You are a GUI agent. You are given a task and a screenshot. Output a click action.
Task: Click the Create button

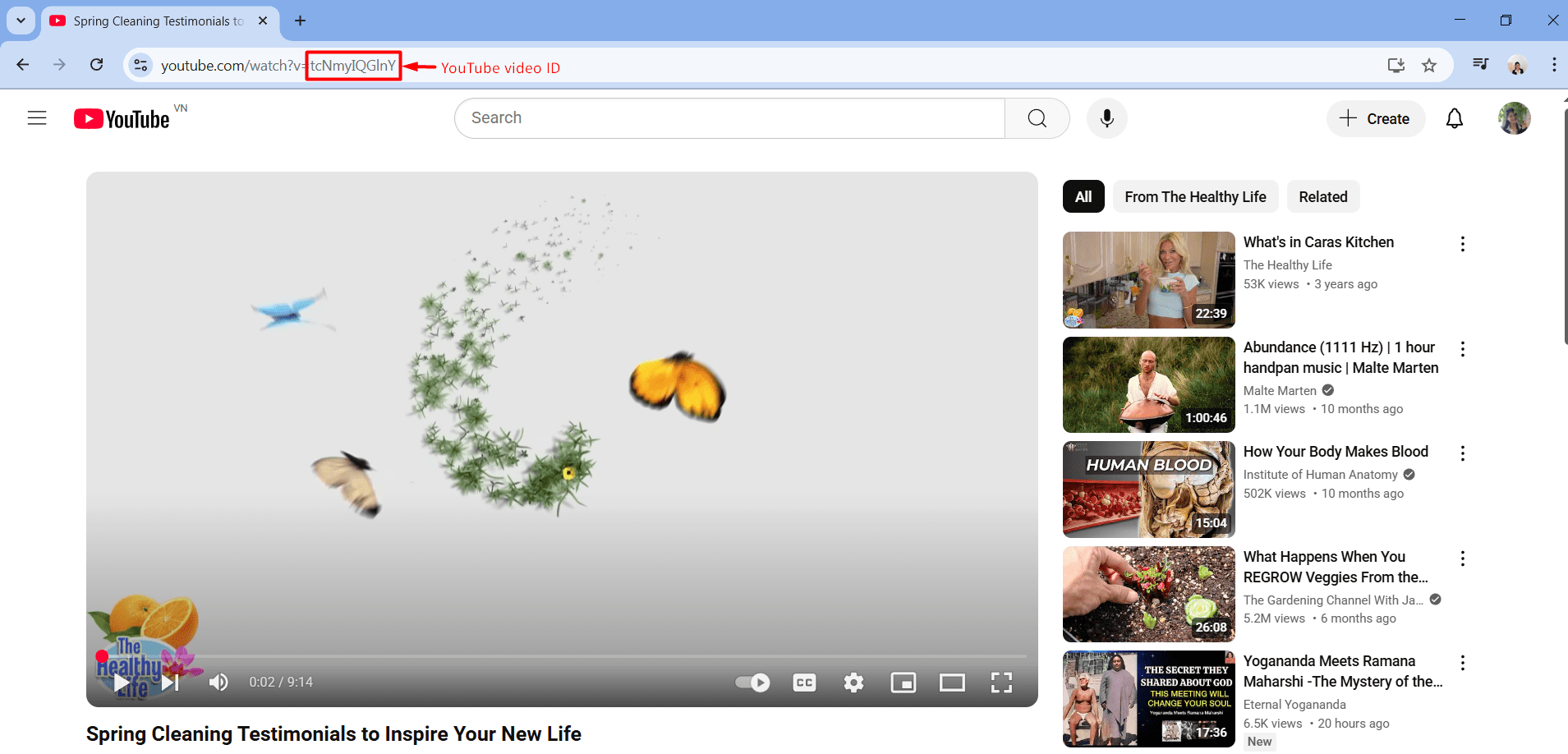(x=1375, y=118)
